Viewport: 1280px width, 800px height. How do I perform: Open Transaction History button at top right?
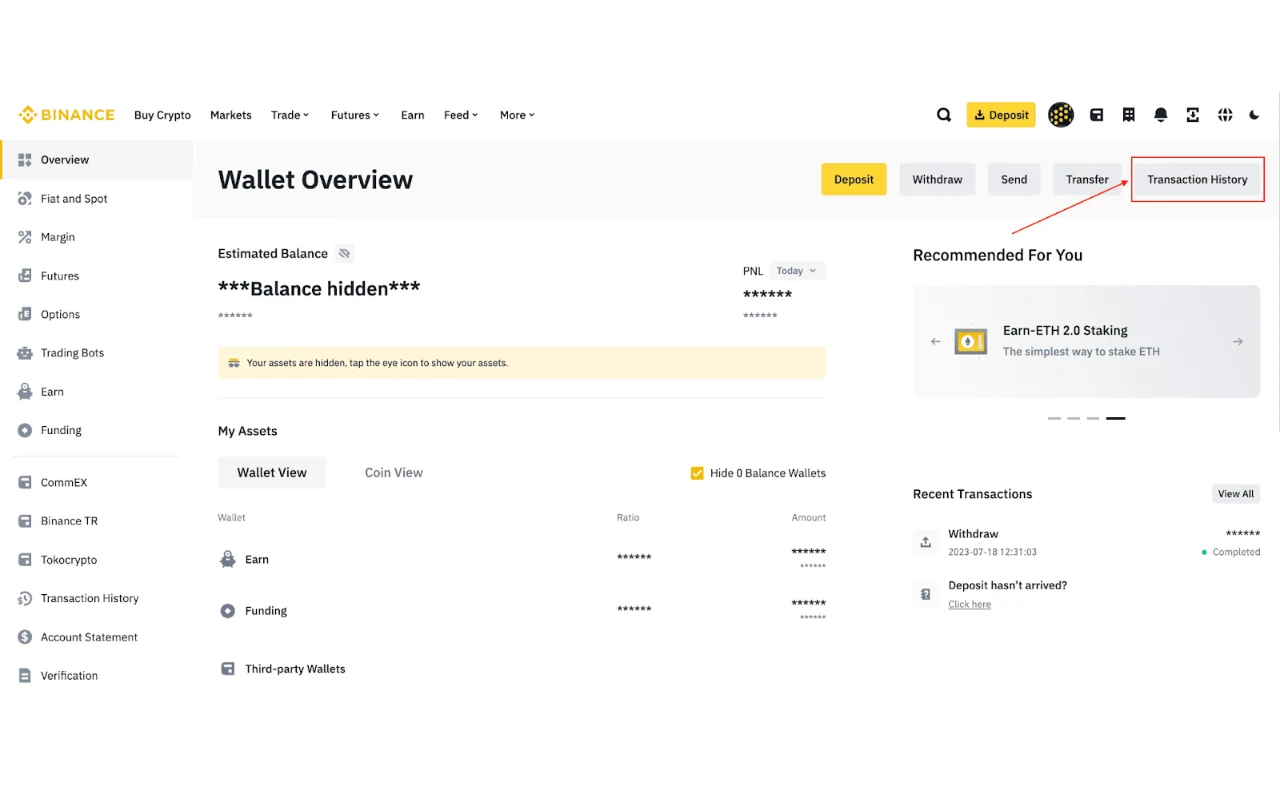[x=1197, y=180]
